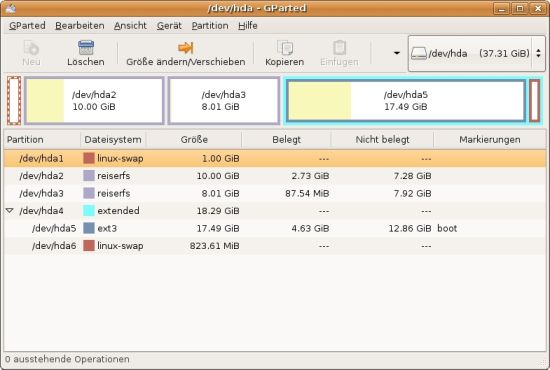Viewport: 550px width, 370px height.
Task: Open the Bearbeiten menu
Action: 80,26
